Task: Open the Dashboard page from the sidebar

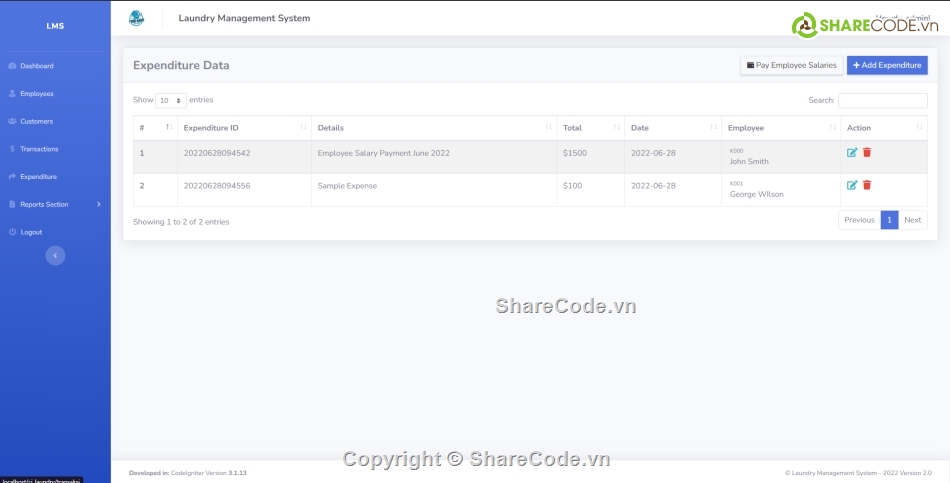Action: coord(37,66)
